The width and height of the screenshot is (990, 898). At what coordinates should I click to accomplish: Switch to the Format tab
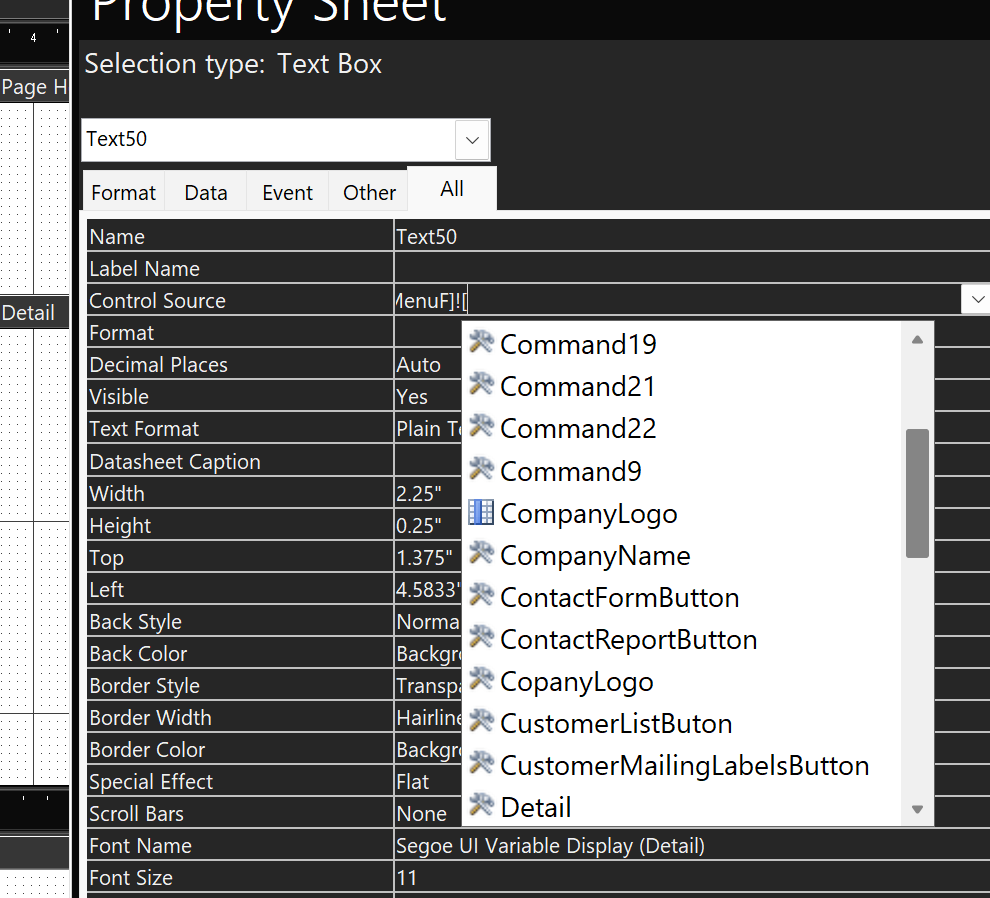(124, 193)
